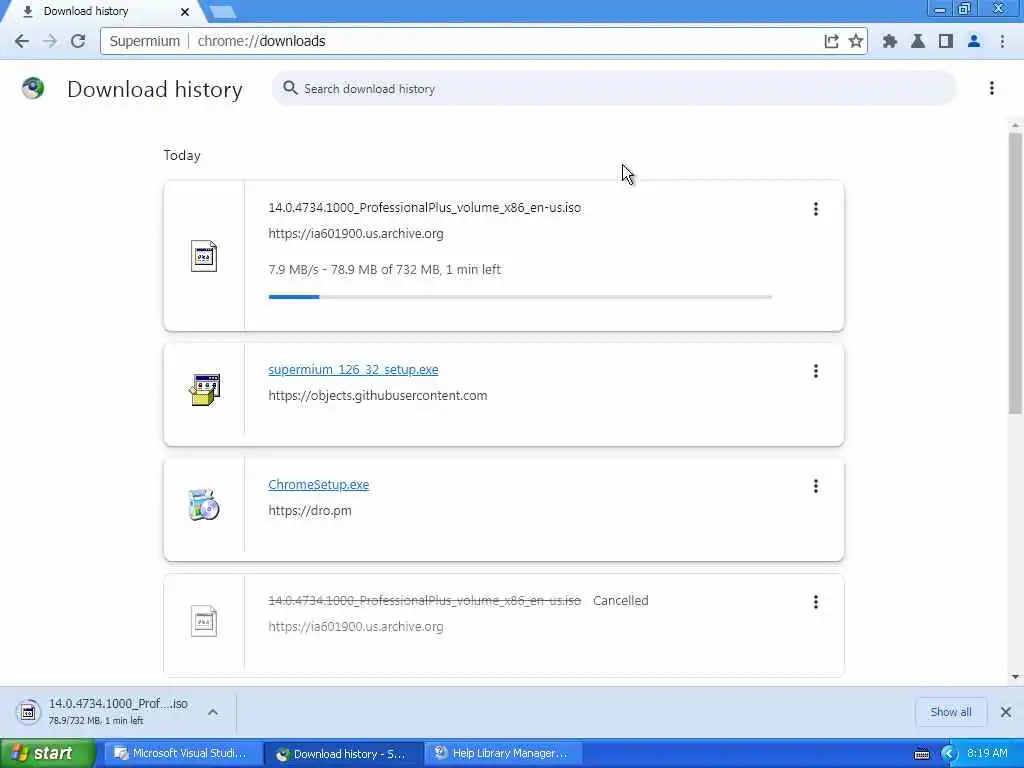
Task: Click the Supermium site chip in address bar
Action: 144,41
